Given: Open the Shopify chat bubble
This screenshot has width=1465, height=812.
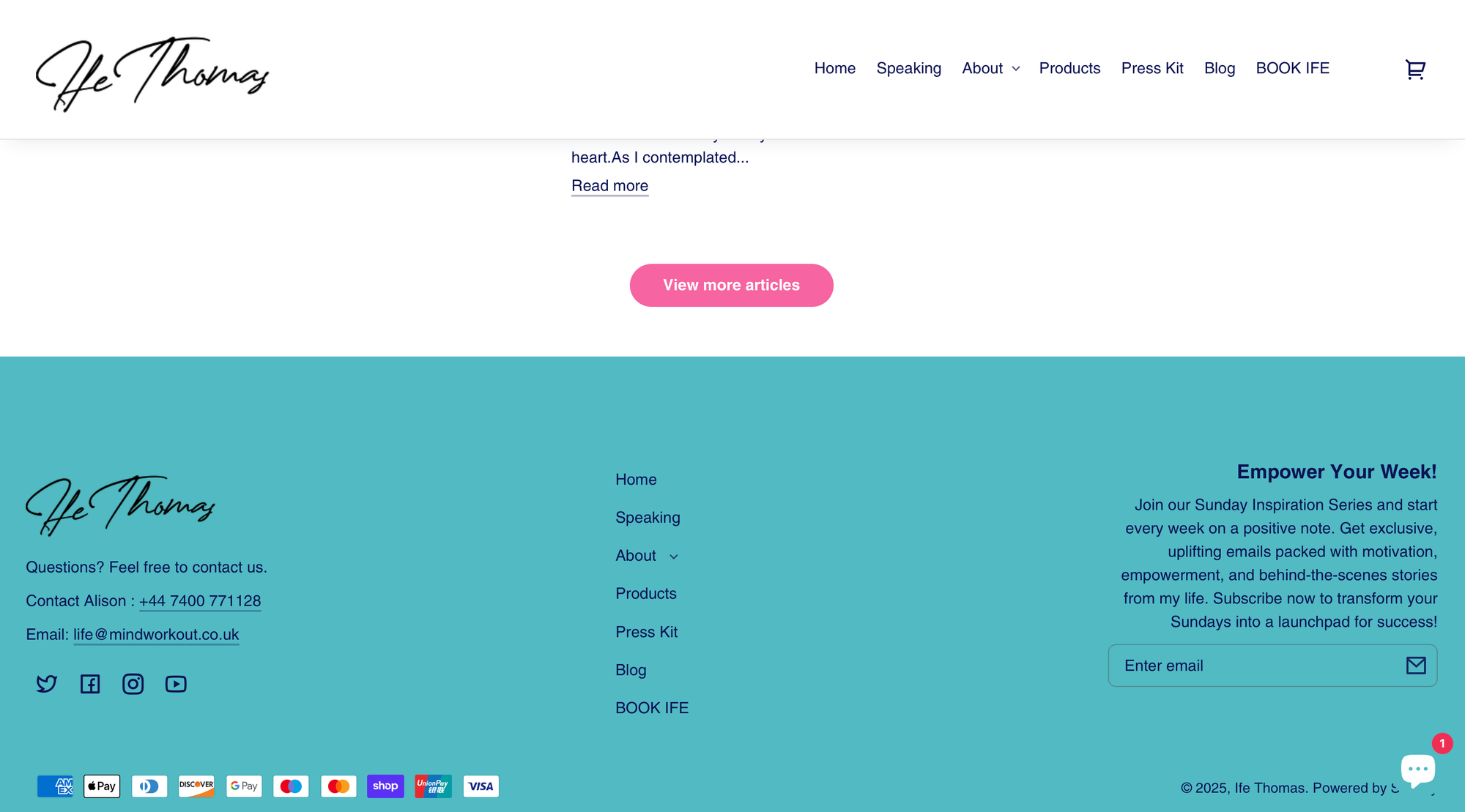Looking at the screenshot, I should (1417, 769).
